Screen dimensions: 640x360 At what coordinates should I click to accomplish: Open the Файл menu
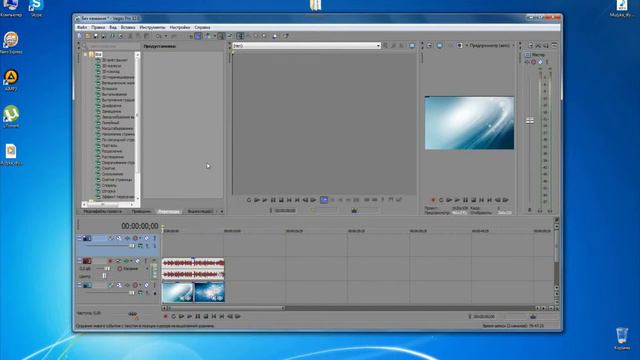point(82,27)
